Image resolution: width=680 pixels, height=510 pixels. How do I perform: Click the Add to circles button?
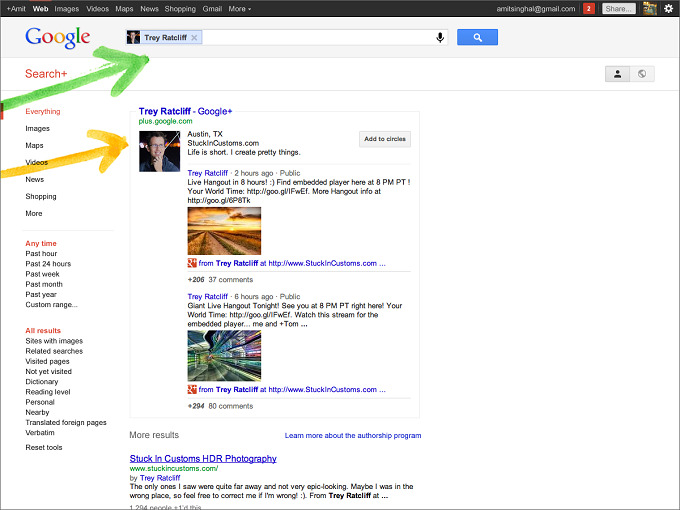385,139
